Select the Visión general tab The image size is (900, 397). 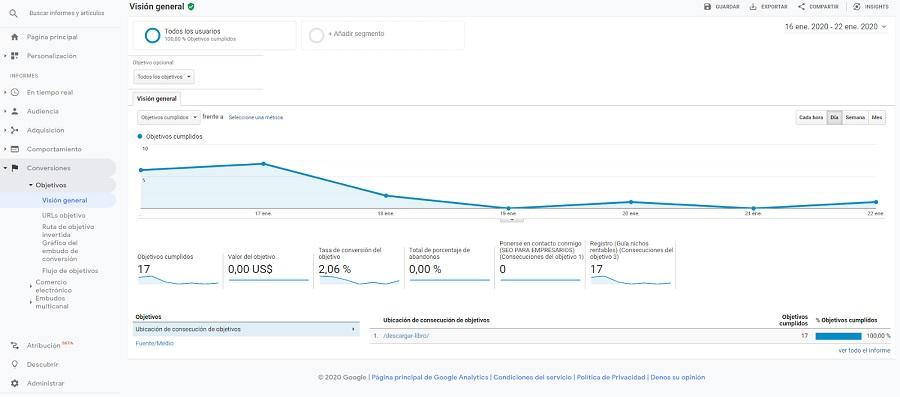(157, 99)
